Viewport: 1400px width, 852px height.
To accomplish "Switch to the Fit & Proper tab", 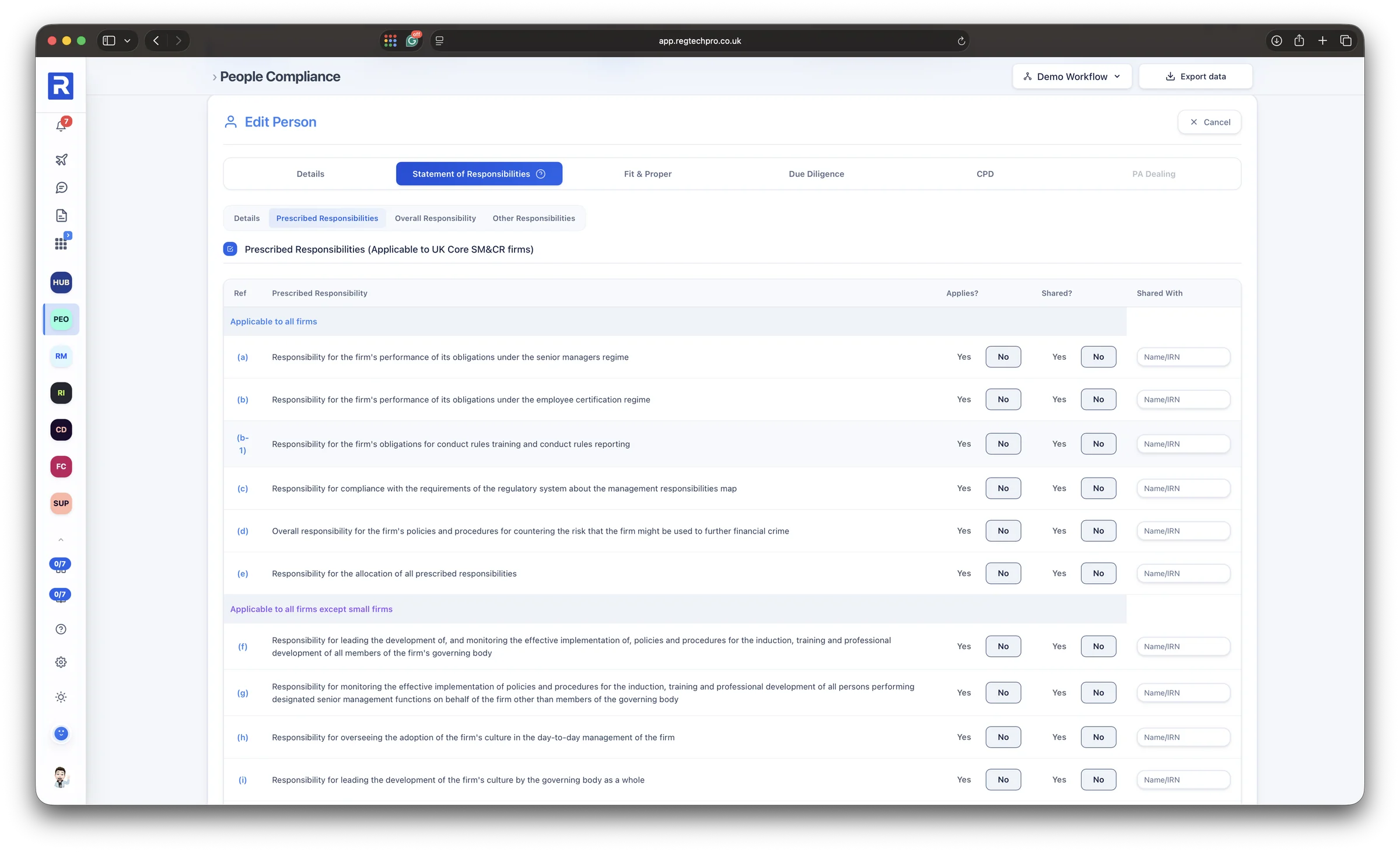I will 647,174.
